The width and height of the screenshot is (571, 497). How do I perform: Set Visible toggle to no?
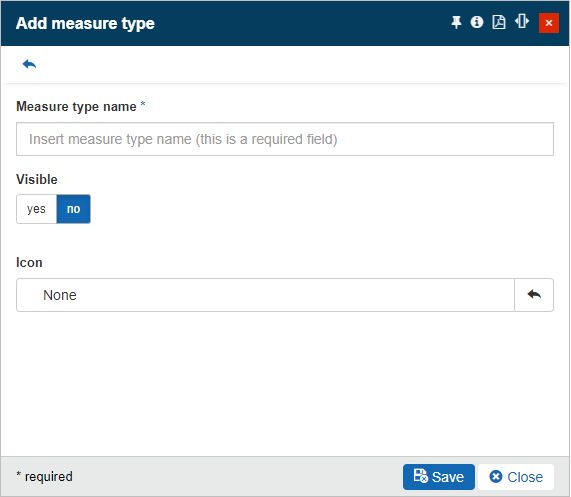pyautogui.click(x=74, y=209)
